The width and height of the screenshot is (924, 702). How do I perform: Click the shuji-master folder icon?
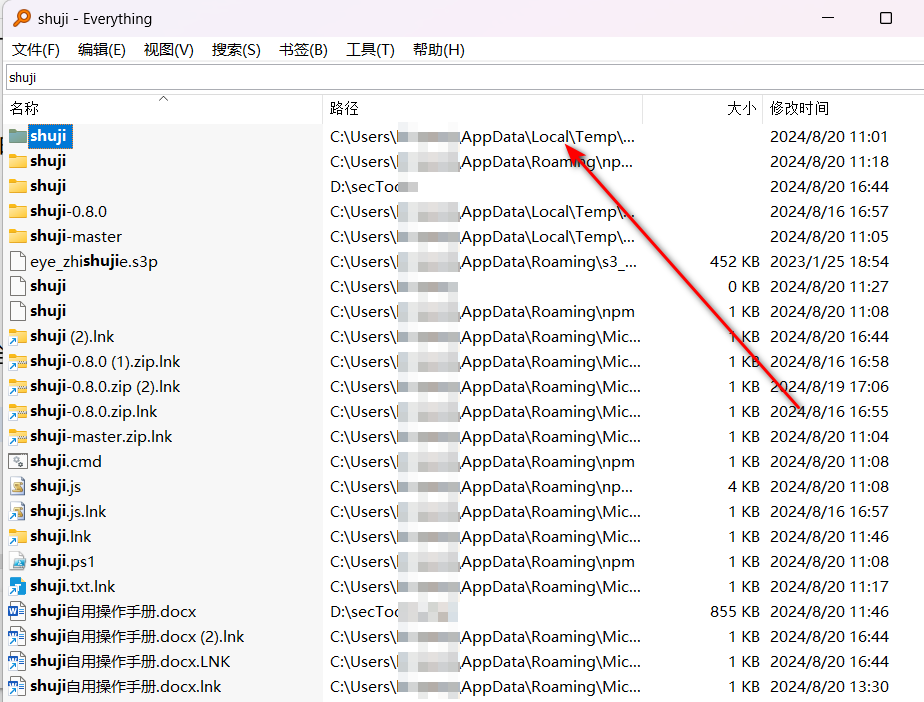(18, 236)
